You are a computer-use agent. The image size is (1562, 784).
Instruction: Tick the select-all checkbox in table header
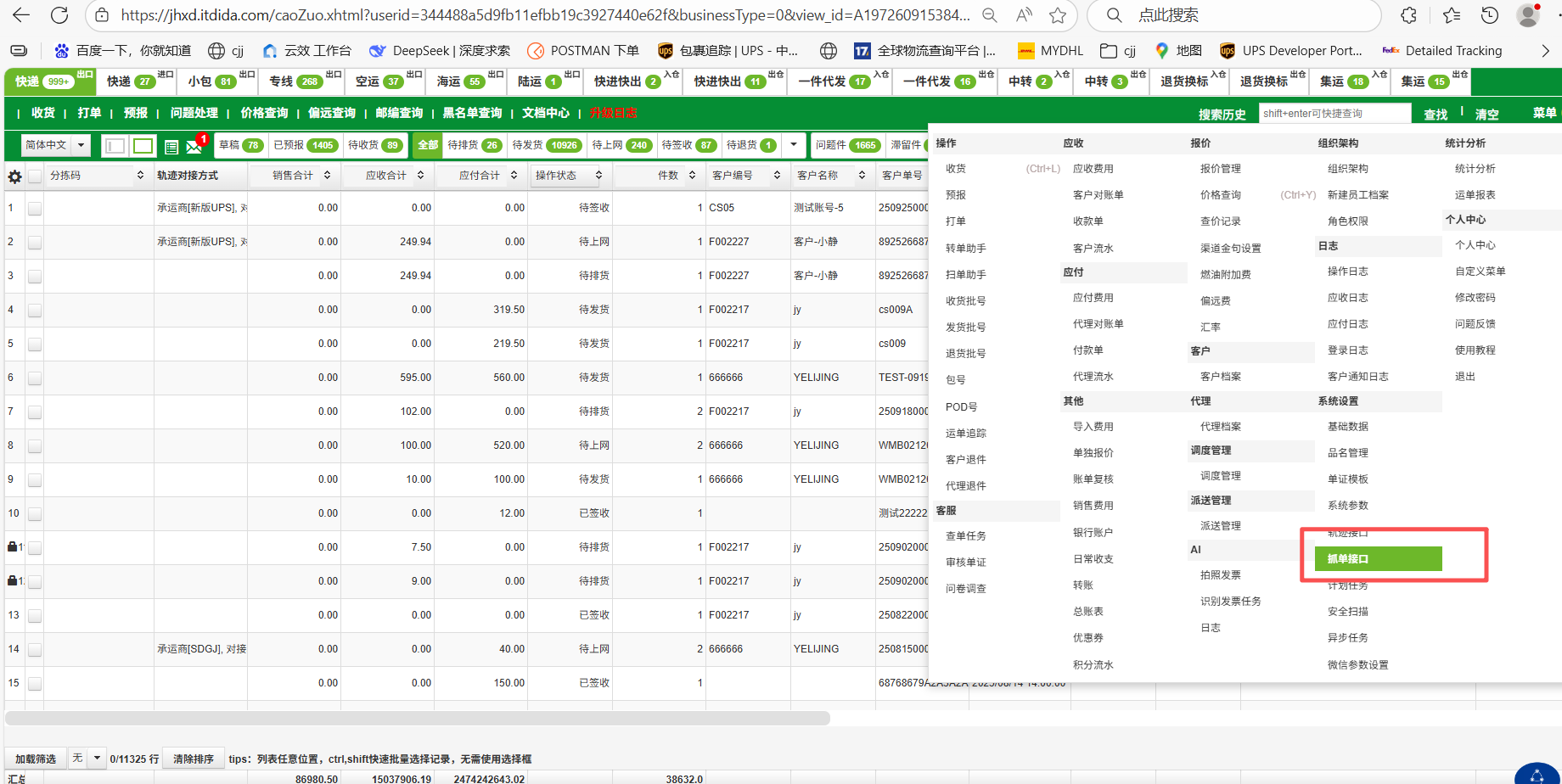[35, 176]
